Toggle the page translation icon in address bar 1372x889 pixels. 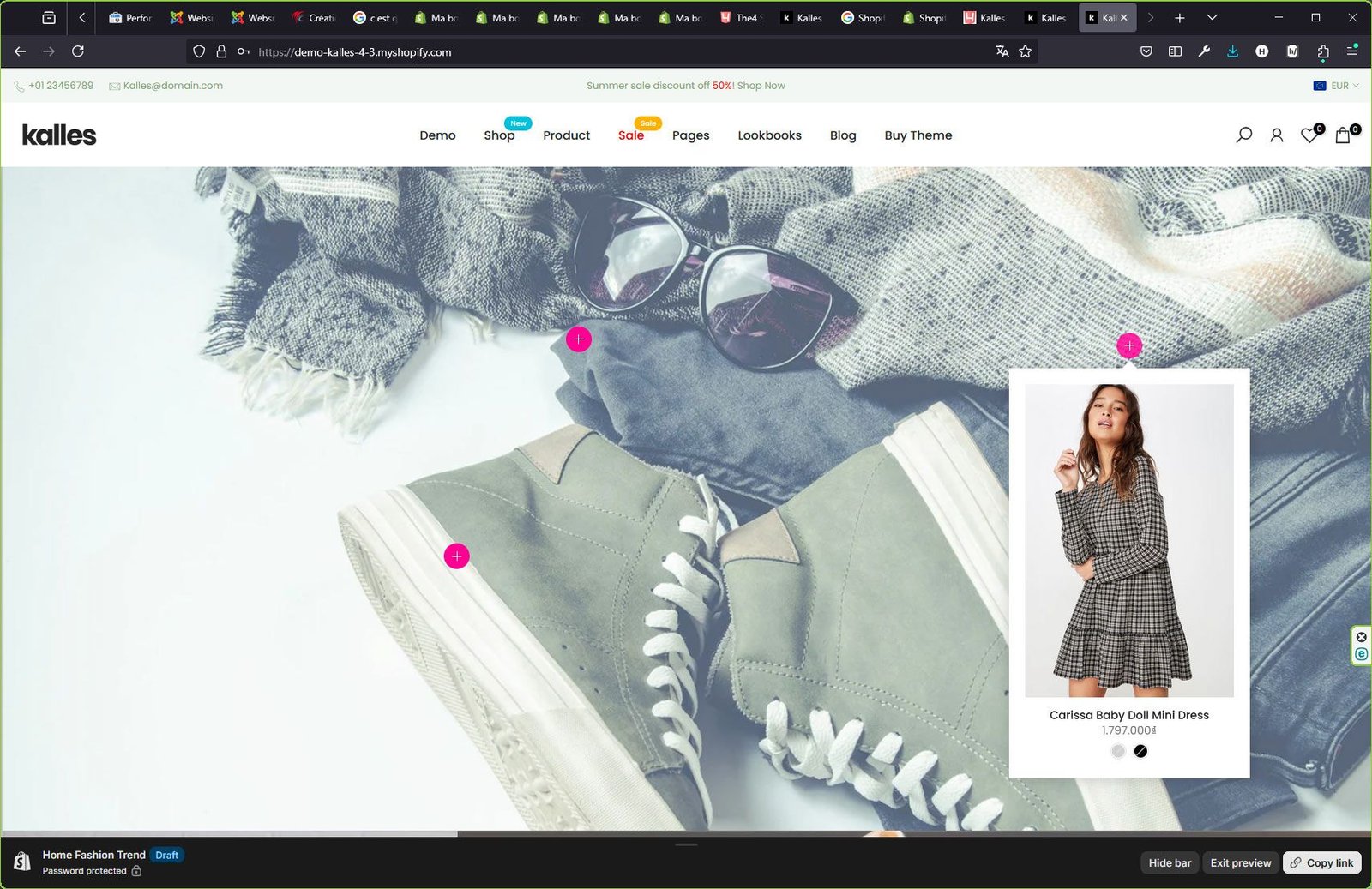1002,51
